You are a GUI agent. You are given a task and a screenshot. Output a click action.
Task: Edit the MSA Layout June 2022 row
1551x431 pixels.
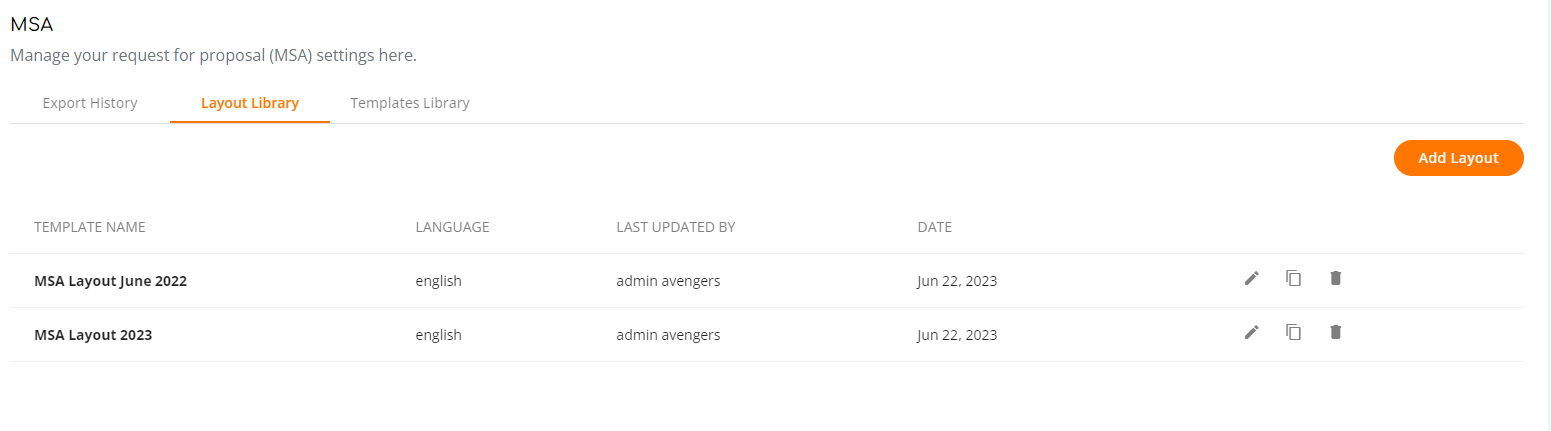click(1251, 278)
